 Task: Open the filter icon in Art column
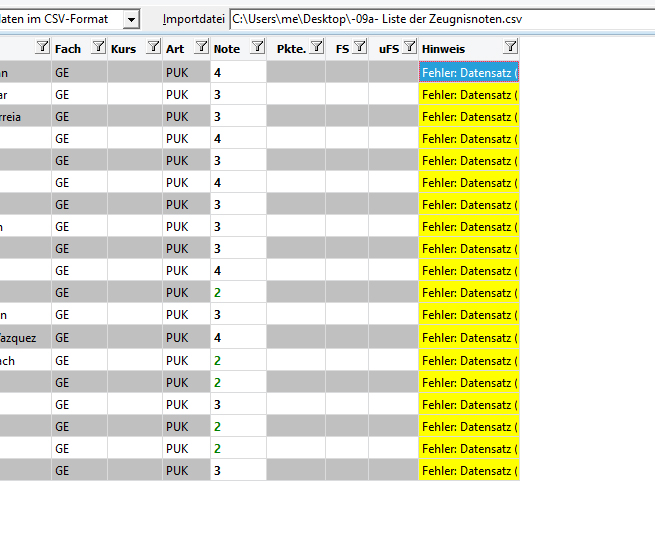[x=201, y=46]
